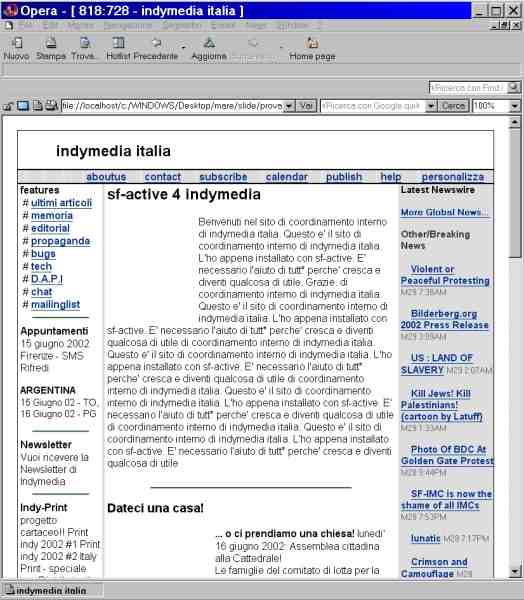This screenshot has width=524, height=600.
Task: Click the vertical scrollbar thumb
Action: click(x=514, y=193)
